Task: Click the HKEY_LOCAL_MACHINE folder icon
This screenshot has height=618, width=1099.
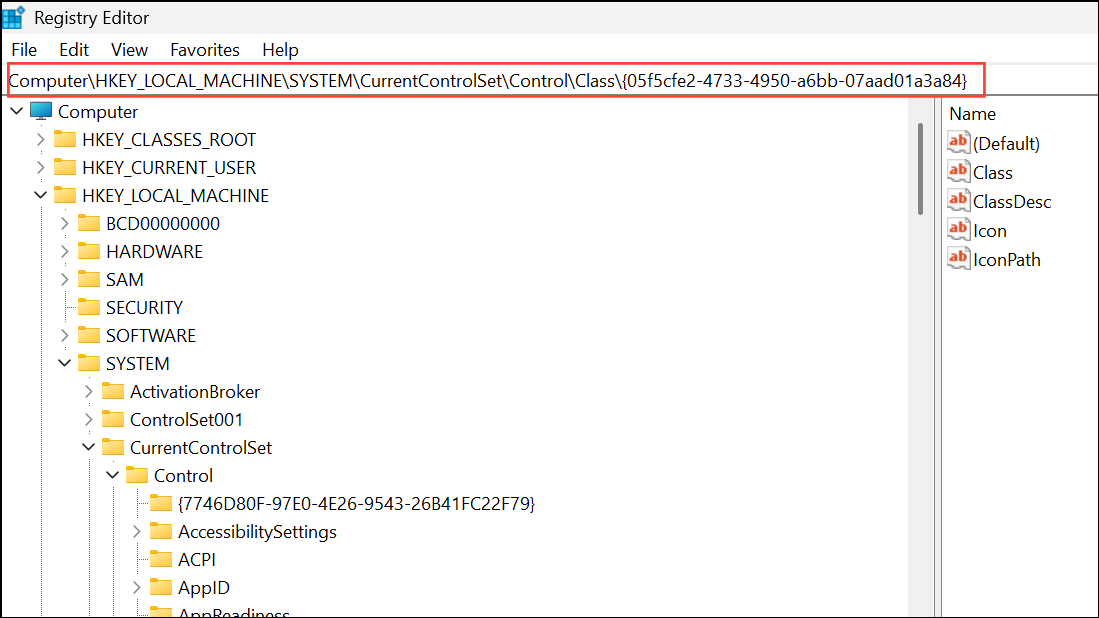Action: pos(65,195)
